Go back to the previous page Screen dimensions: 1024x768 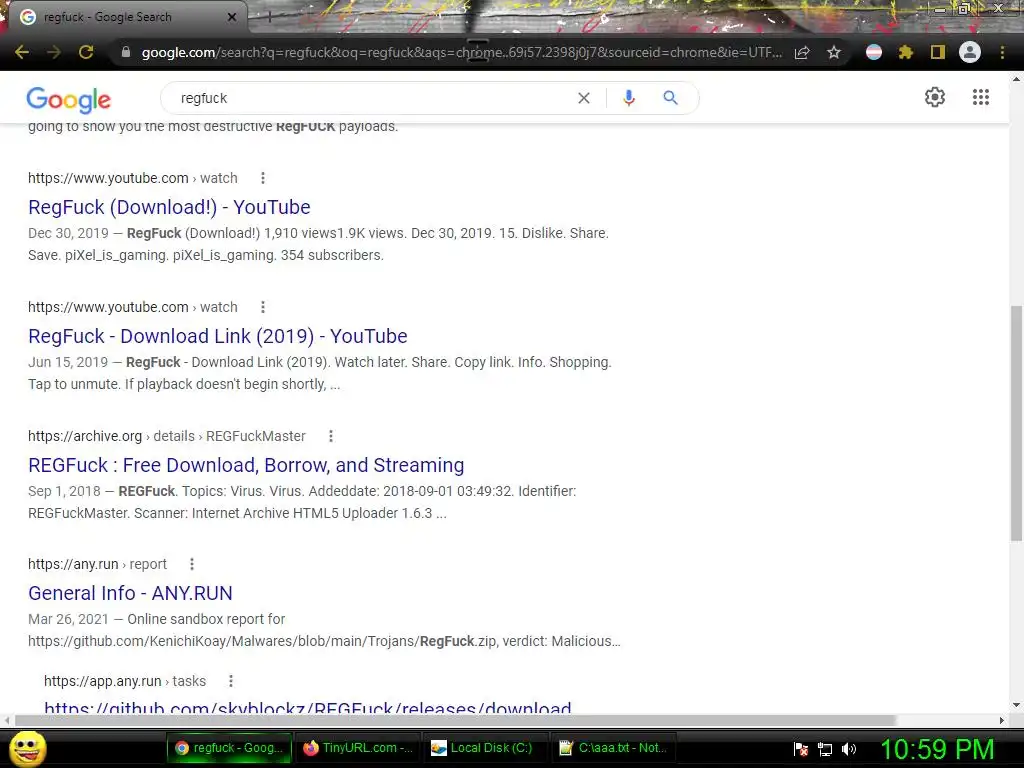[x=22, y=52]
